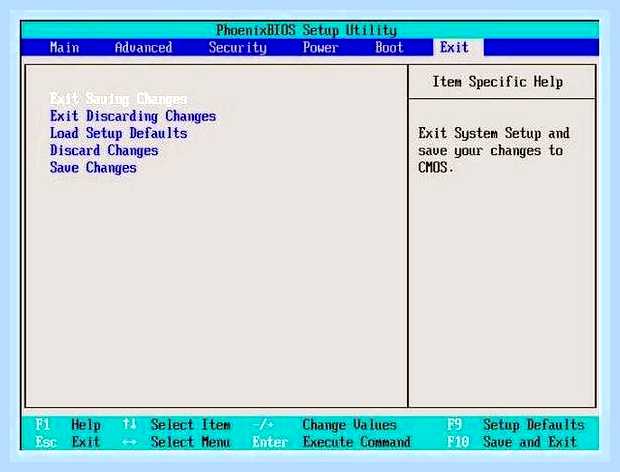The width and height of the screenshot is (620, 472).
Task: Click the left-right arrows legend icon
Action: (x=129, y=443)
